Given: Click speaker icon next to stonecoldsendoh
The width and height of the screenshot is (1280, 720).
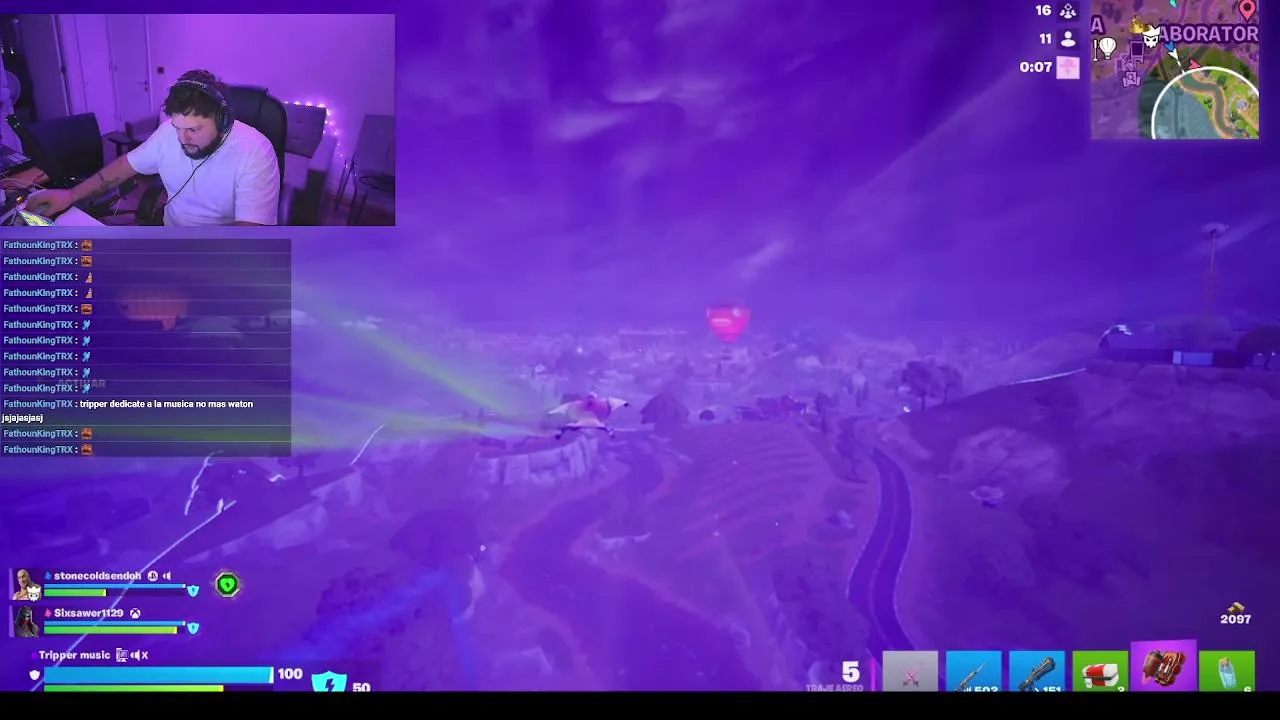Looking at the screenshot, I should coord(167,576).
